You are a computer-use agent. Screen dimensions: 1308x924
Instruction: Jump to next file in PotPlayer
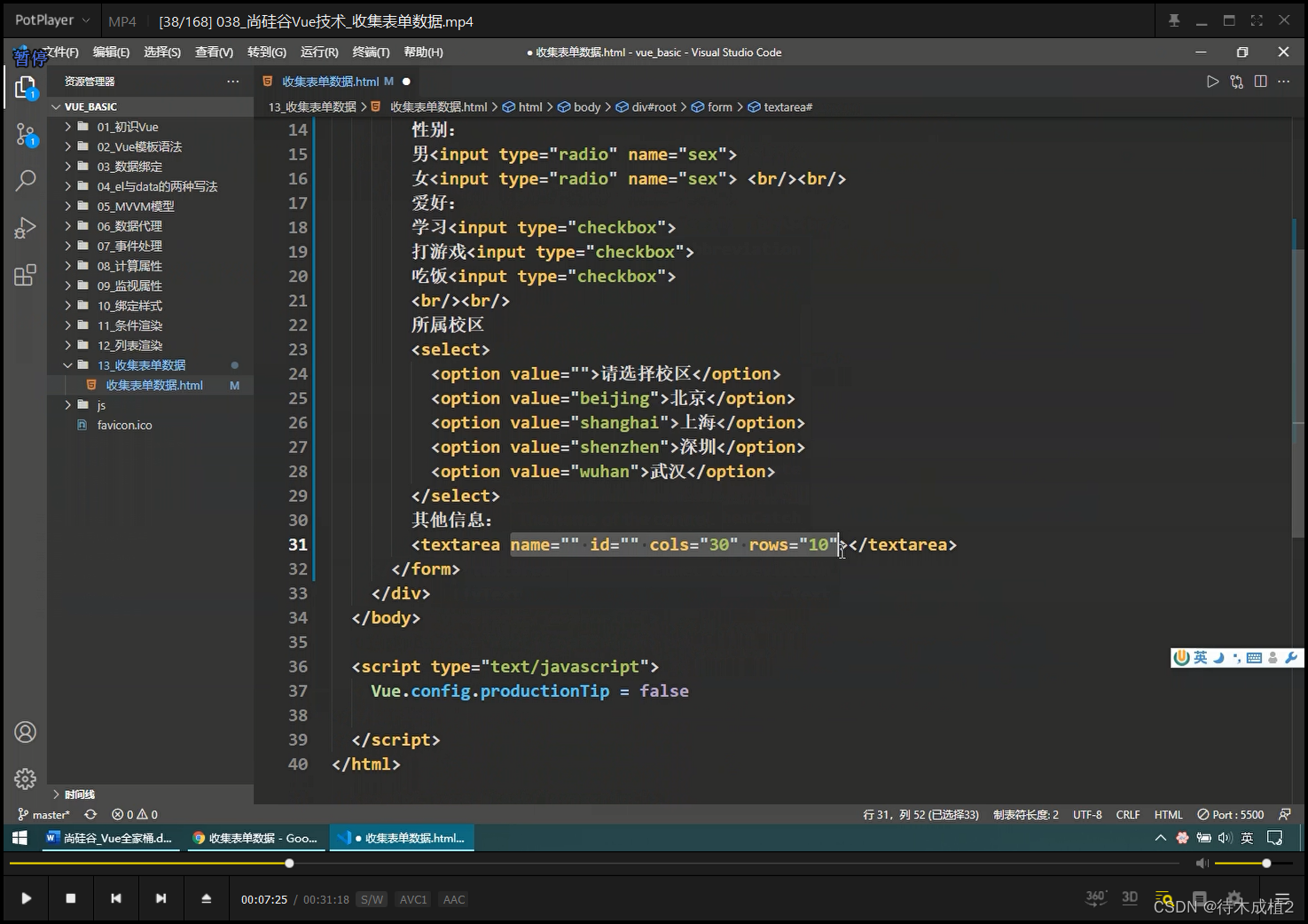click(161, 898)
